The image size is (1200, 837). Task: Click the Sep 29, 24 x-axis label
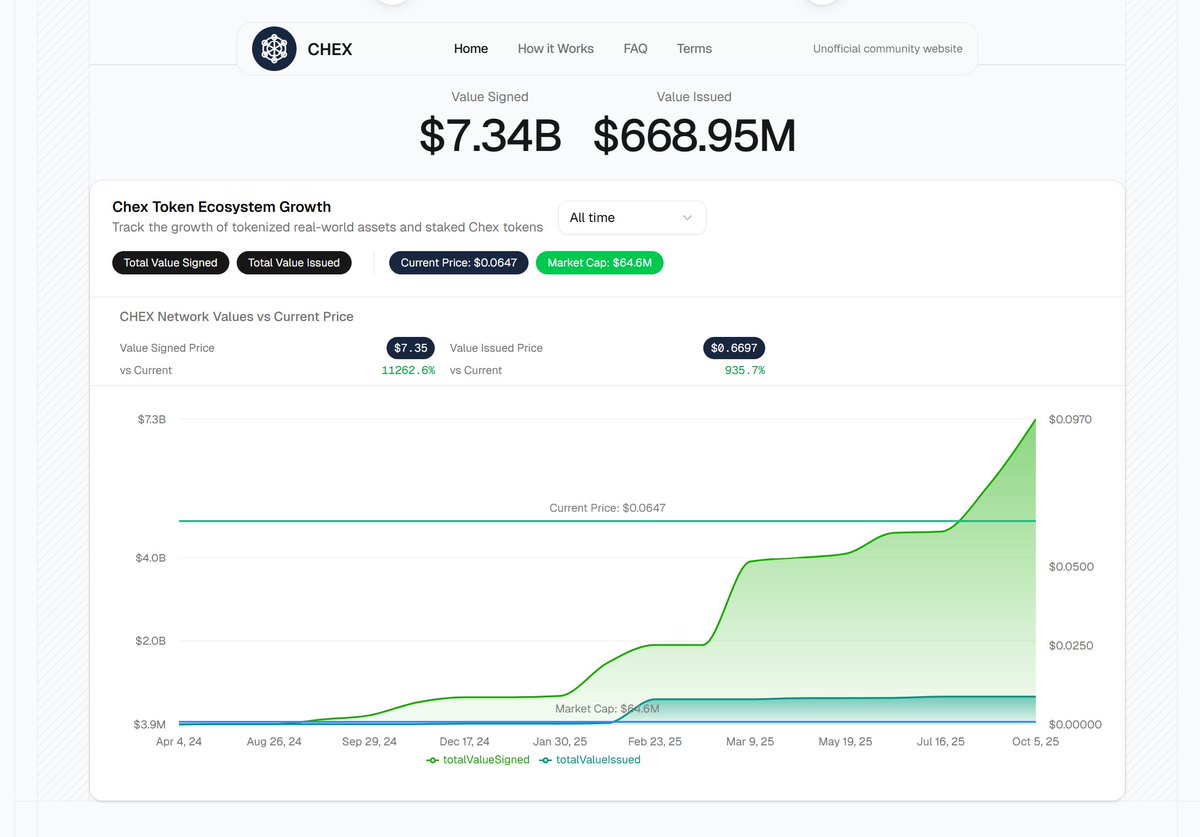[369, 742]
